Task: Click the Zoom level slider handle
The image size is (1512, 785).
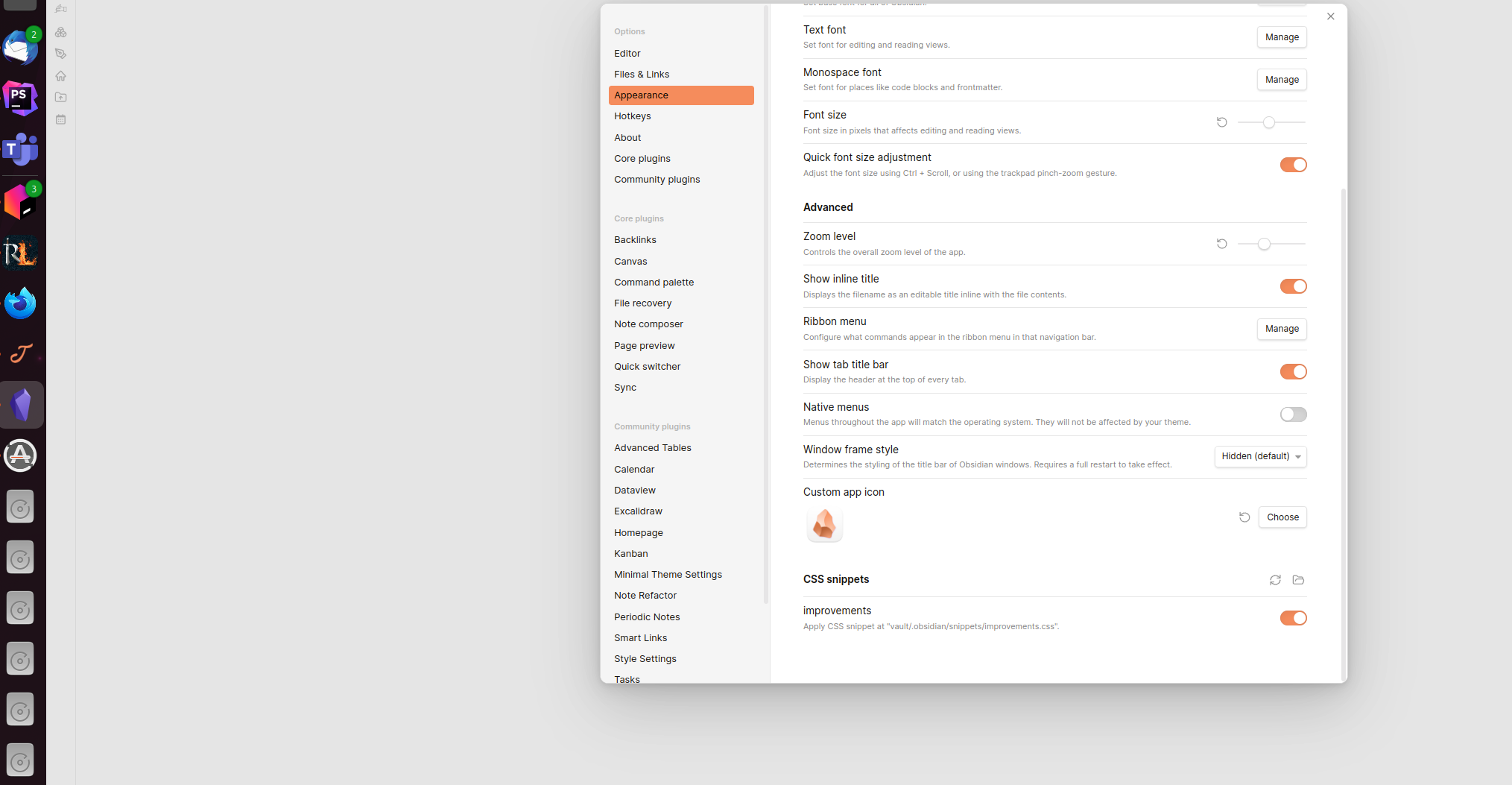Action: pos(1264,244)
